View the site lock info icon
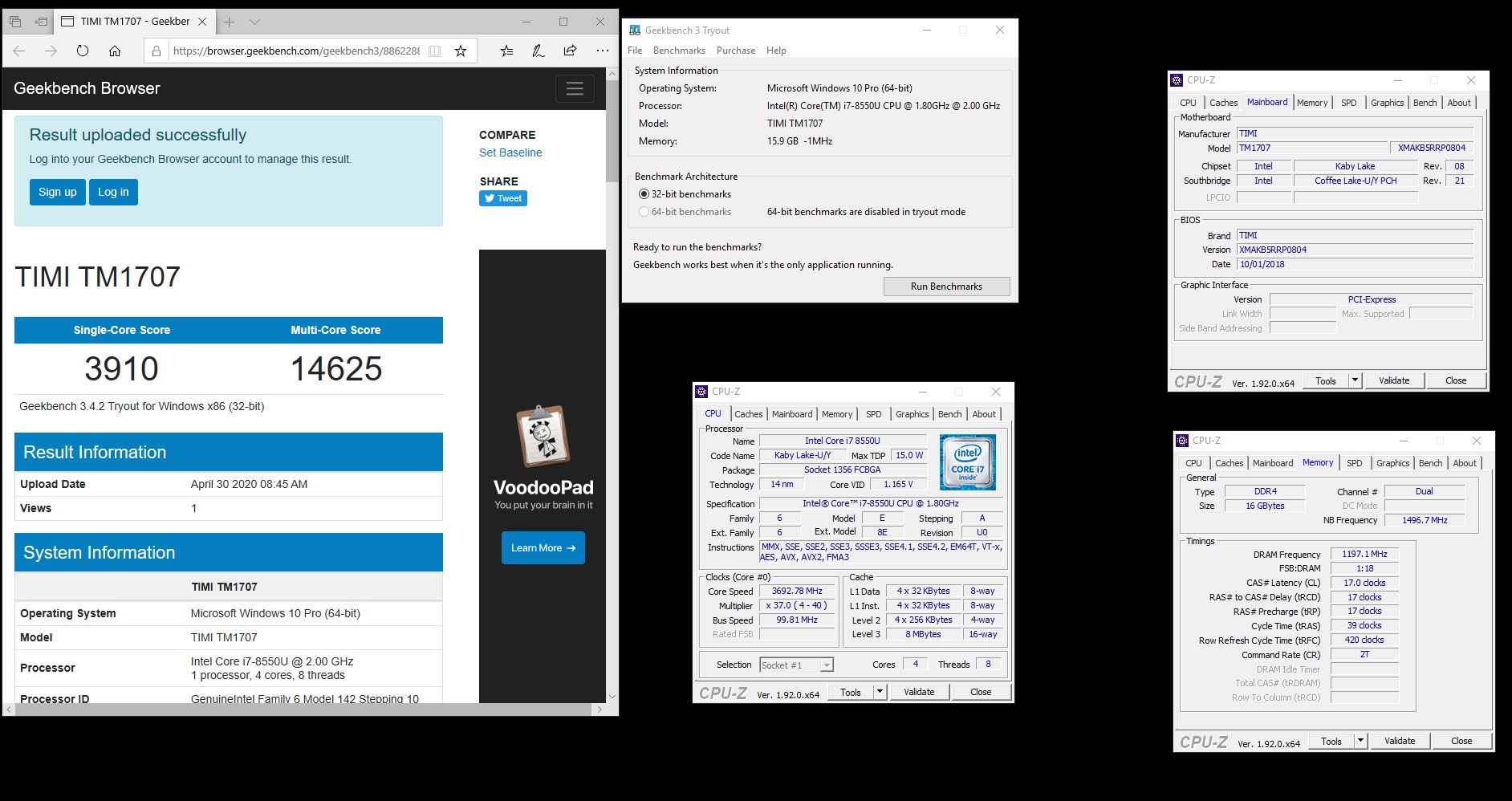This screenshot has height=801, width=1512. tap(156, 51)
